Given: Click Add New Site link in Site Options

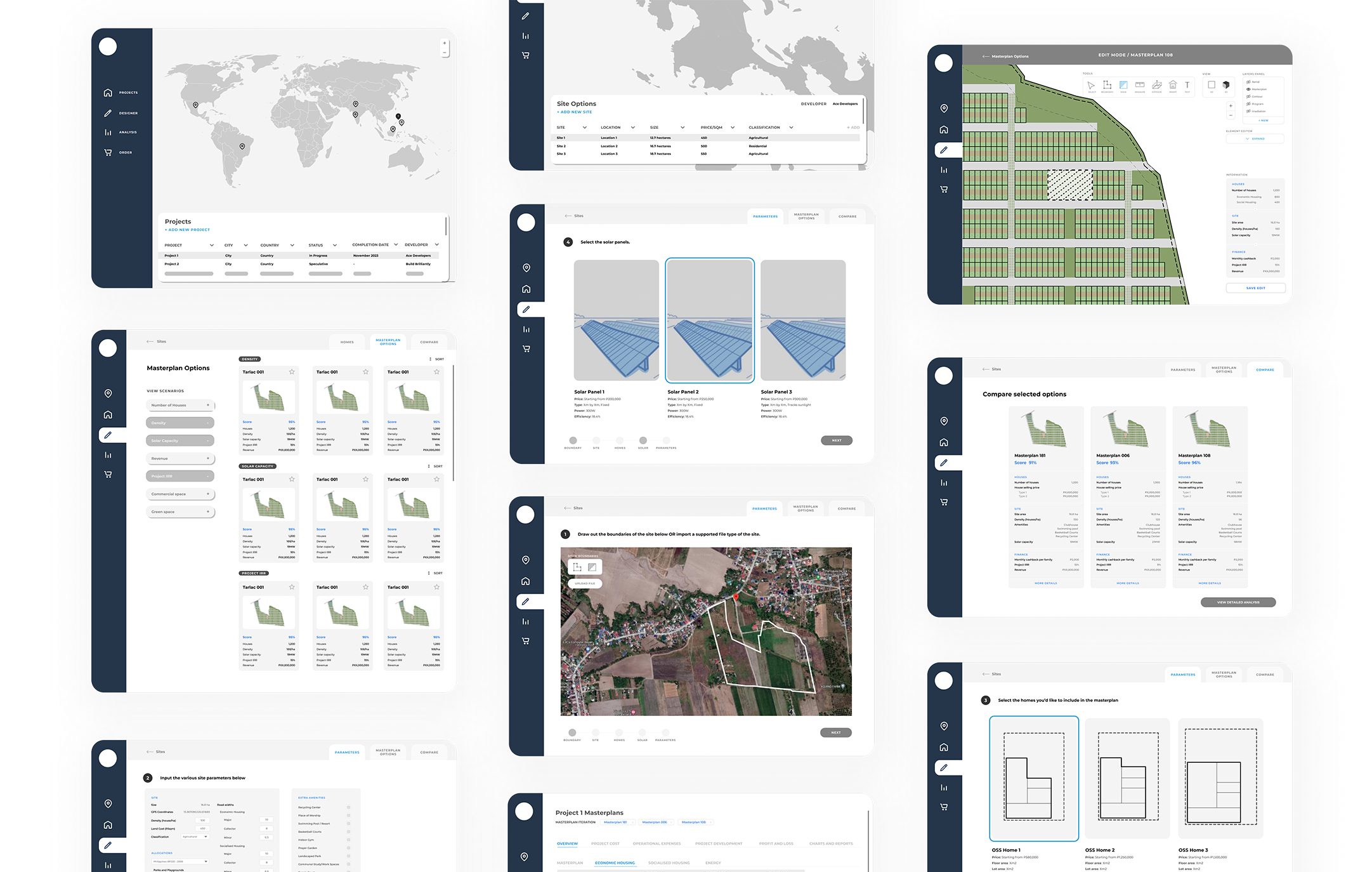Looking at the screenshot, I should 575,112.
